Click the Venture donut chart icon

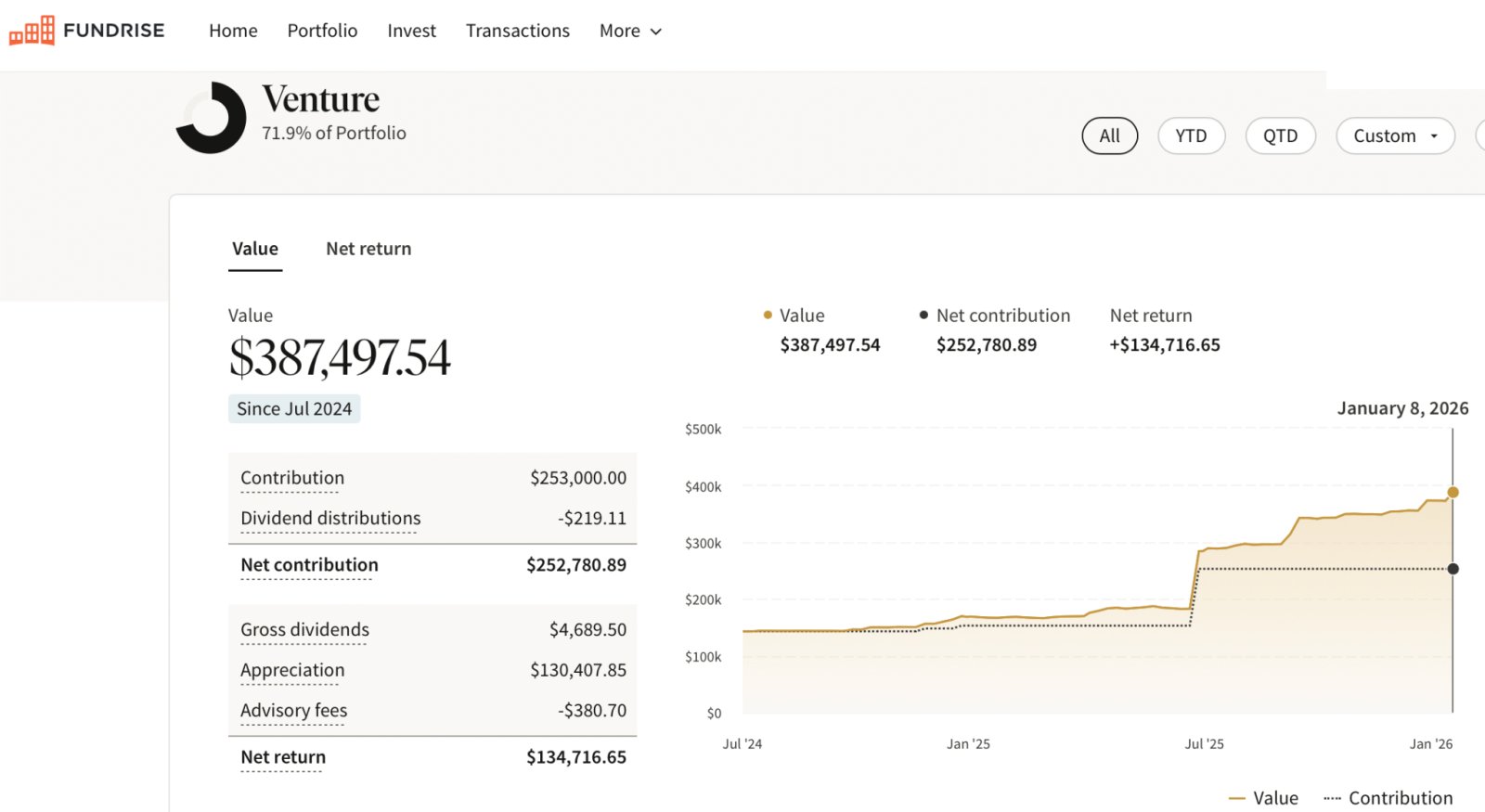coord(212,118)
